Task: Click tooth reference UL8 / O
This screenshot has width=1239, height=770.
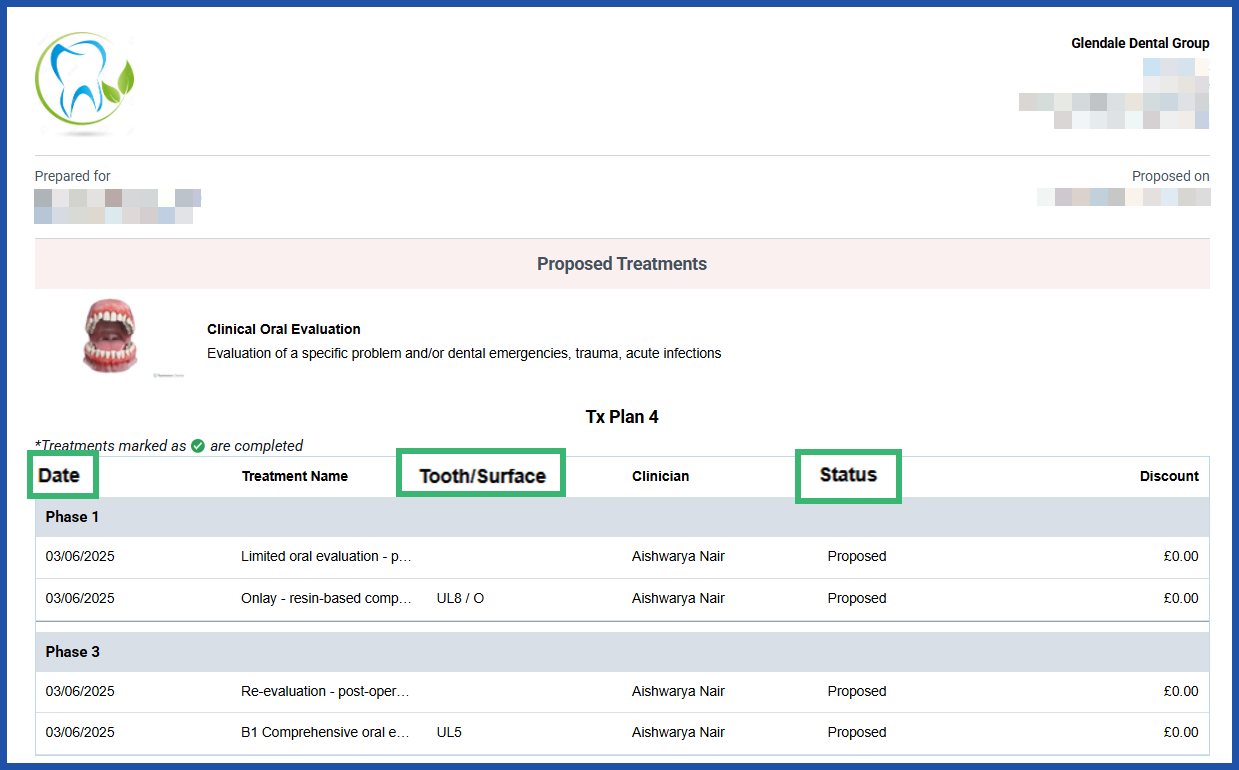Action: pyautogui.click(x=460, y=598)
